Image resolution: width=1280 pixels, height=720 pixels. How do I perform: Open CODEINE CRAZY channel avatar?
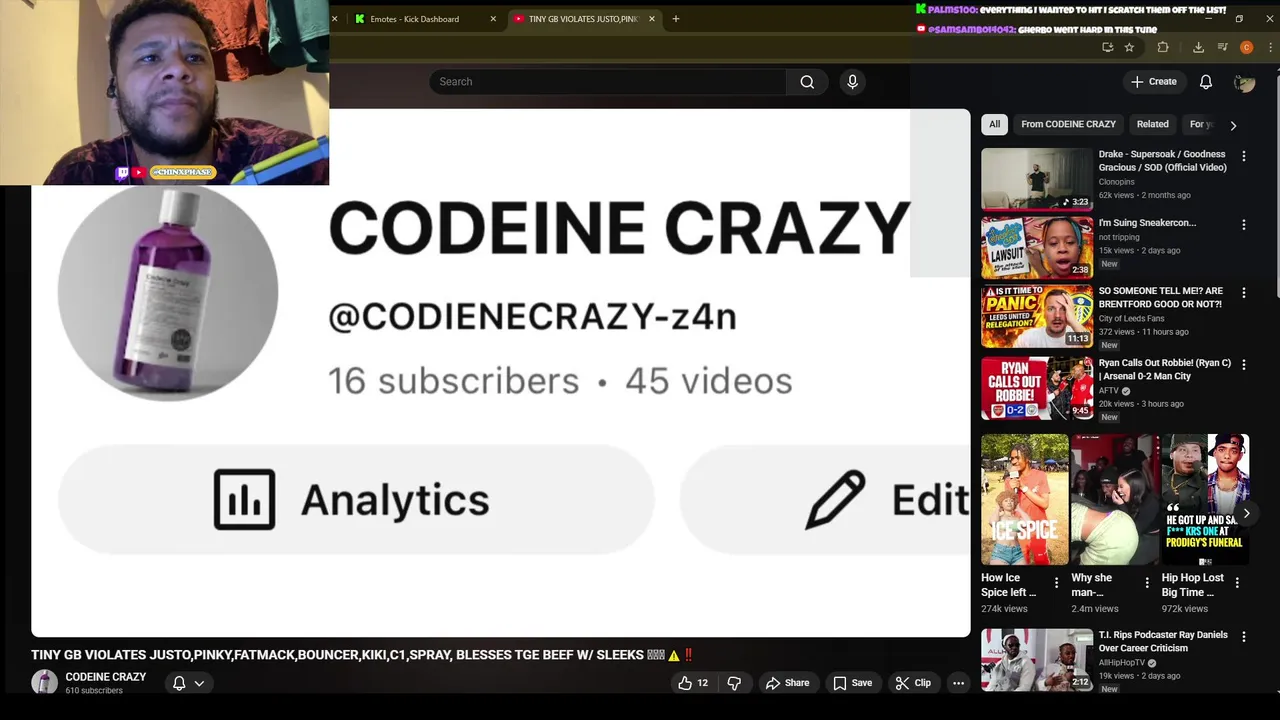pos(44,682)
